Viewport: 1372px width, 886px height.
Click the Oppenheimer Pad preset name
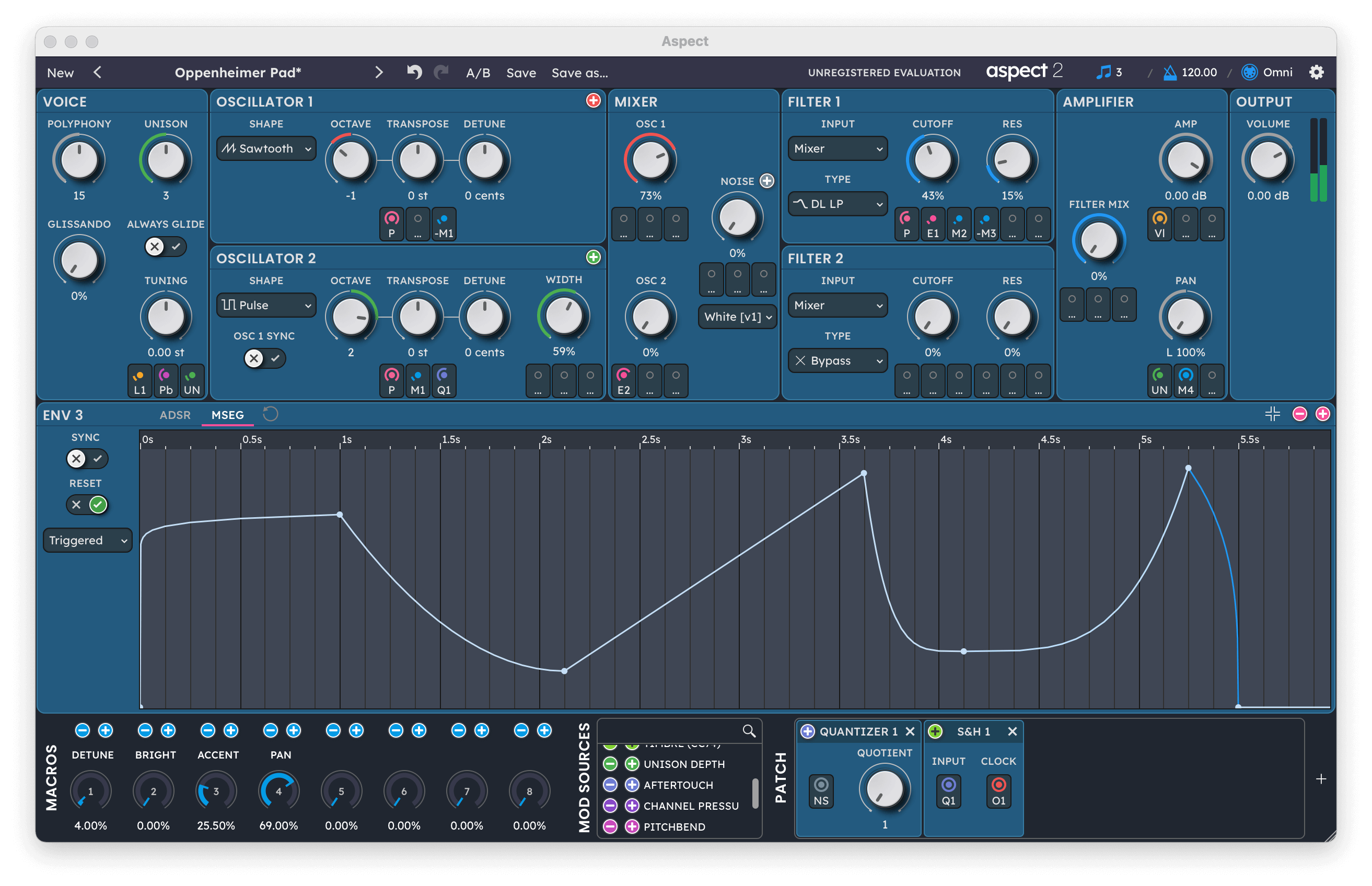238,73
